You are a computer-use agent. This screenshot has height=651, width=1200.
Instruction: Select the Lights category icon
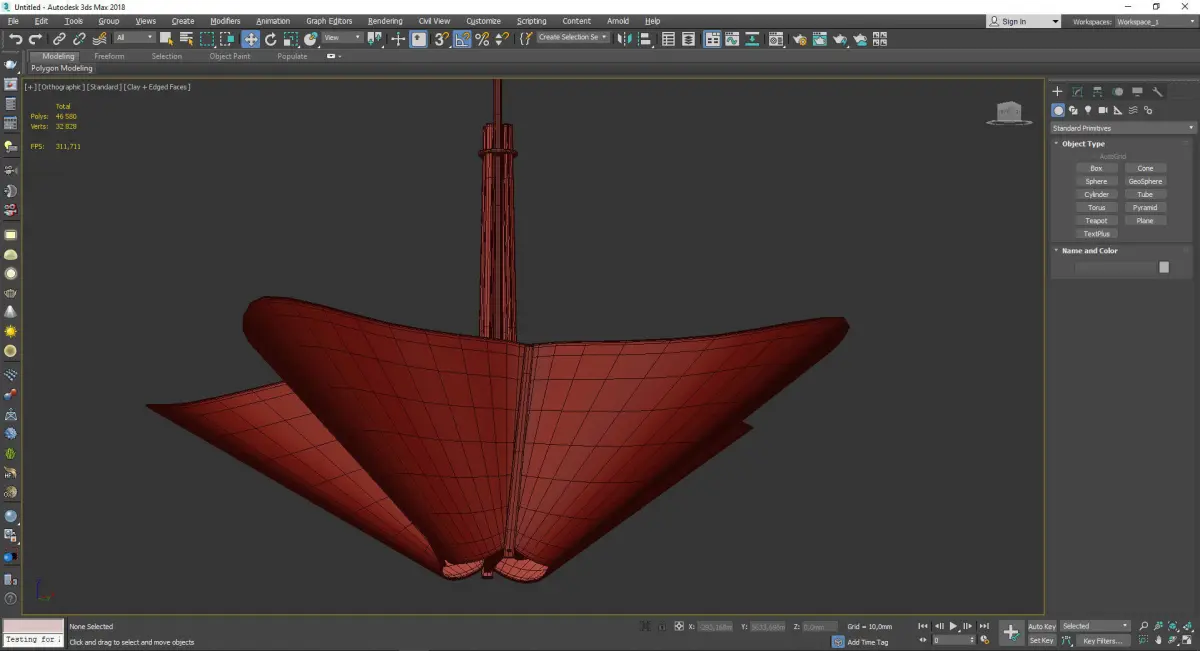coord(1088,110)
